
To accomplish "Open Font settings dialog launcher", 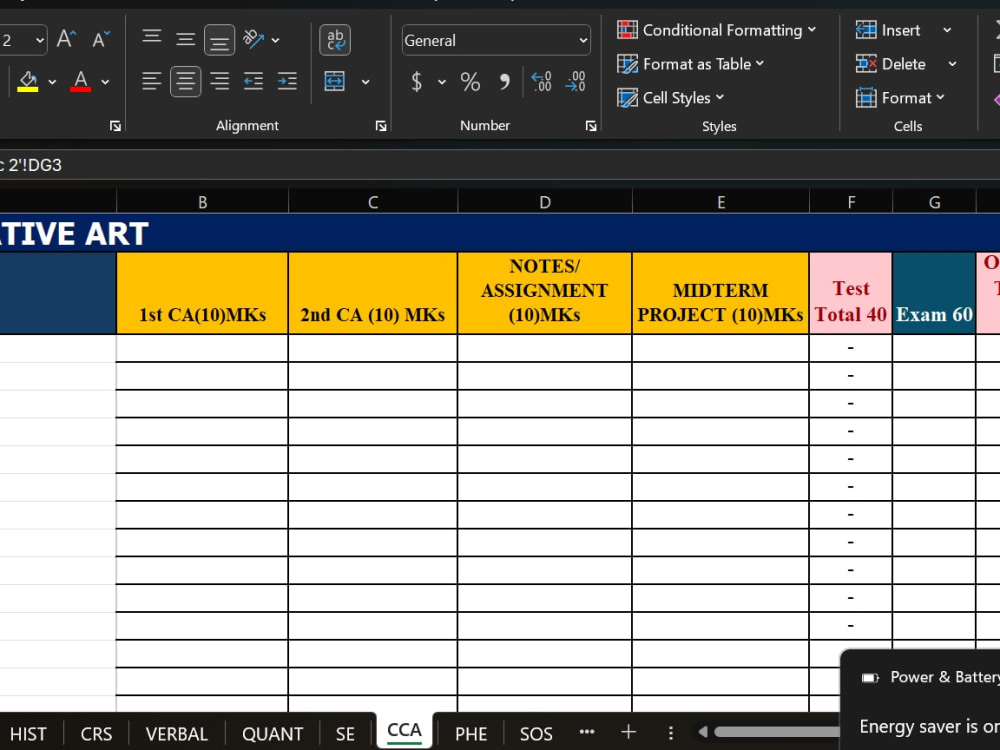I will 115,126.
